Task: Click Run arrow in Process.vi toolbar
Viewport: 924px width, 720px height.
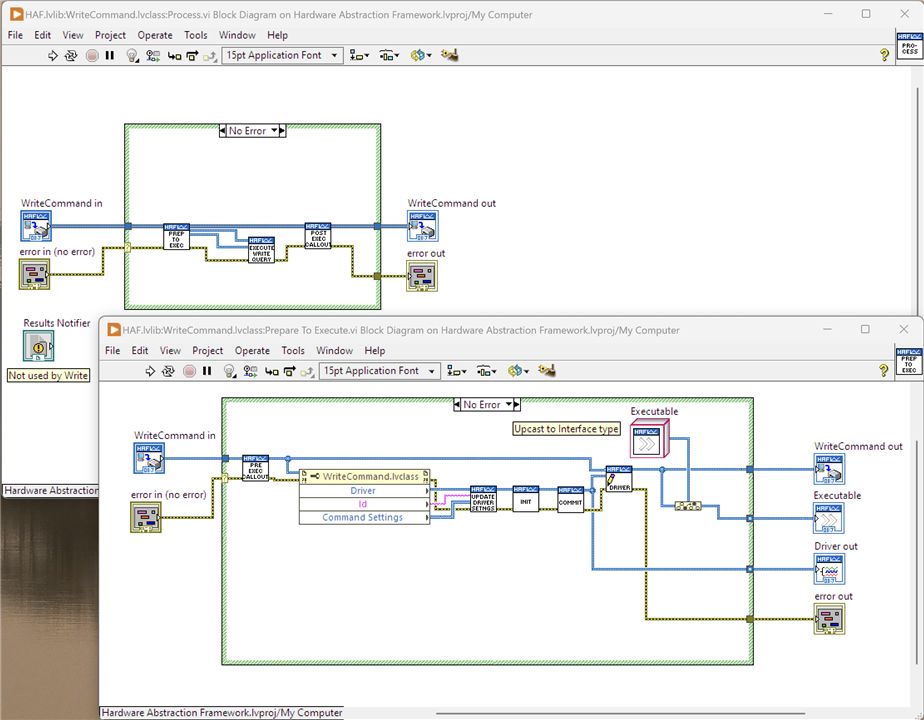Action: pos(53,56)
